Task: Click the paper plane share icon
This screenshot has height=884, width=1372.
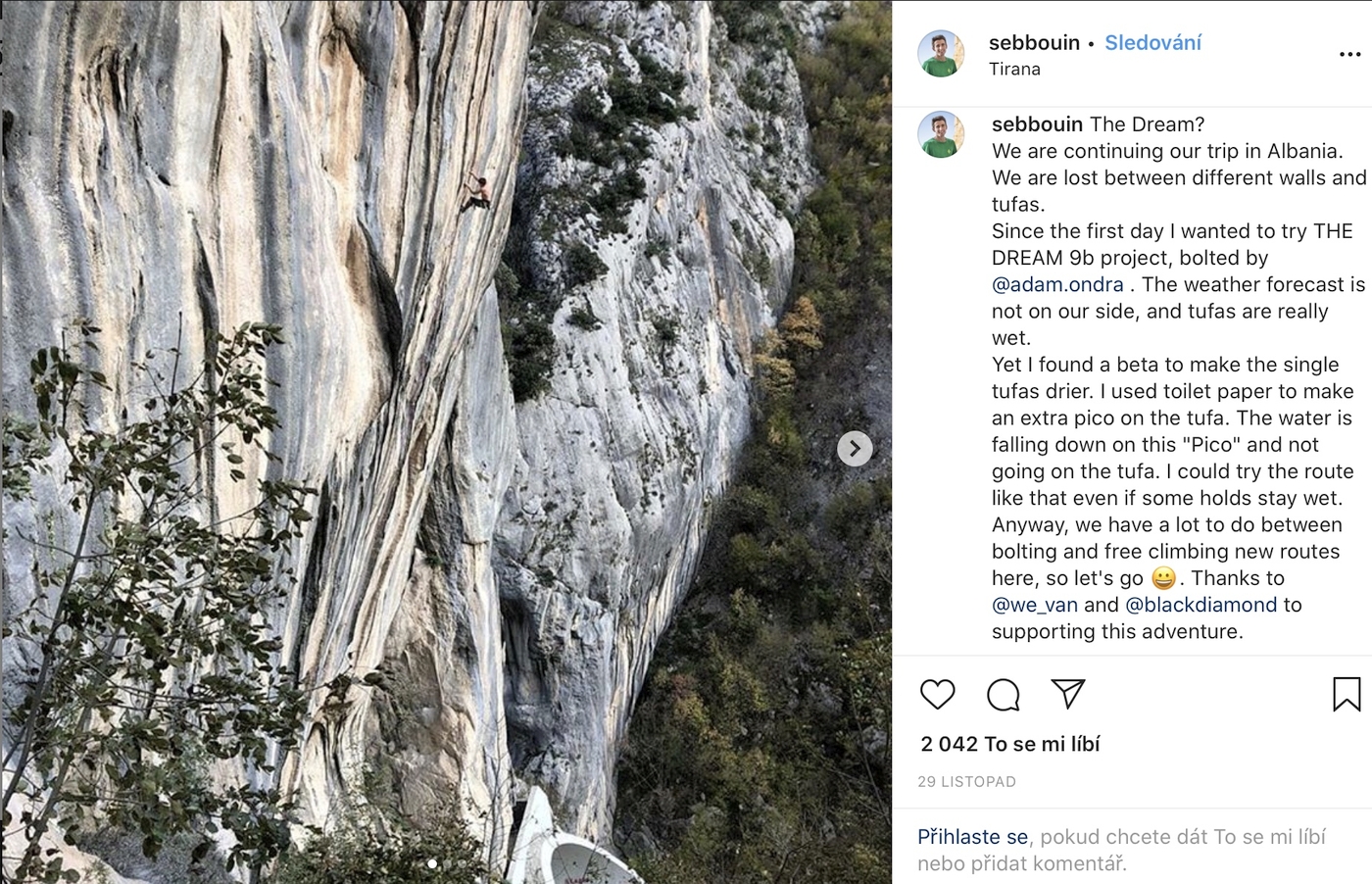Action: tap(1067, 694)
